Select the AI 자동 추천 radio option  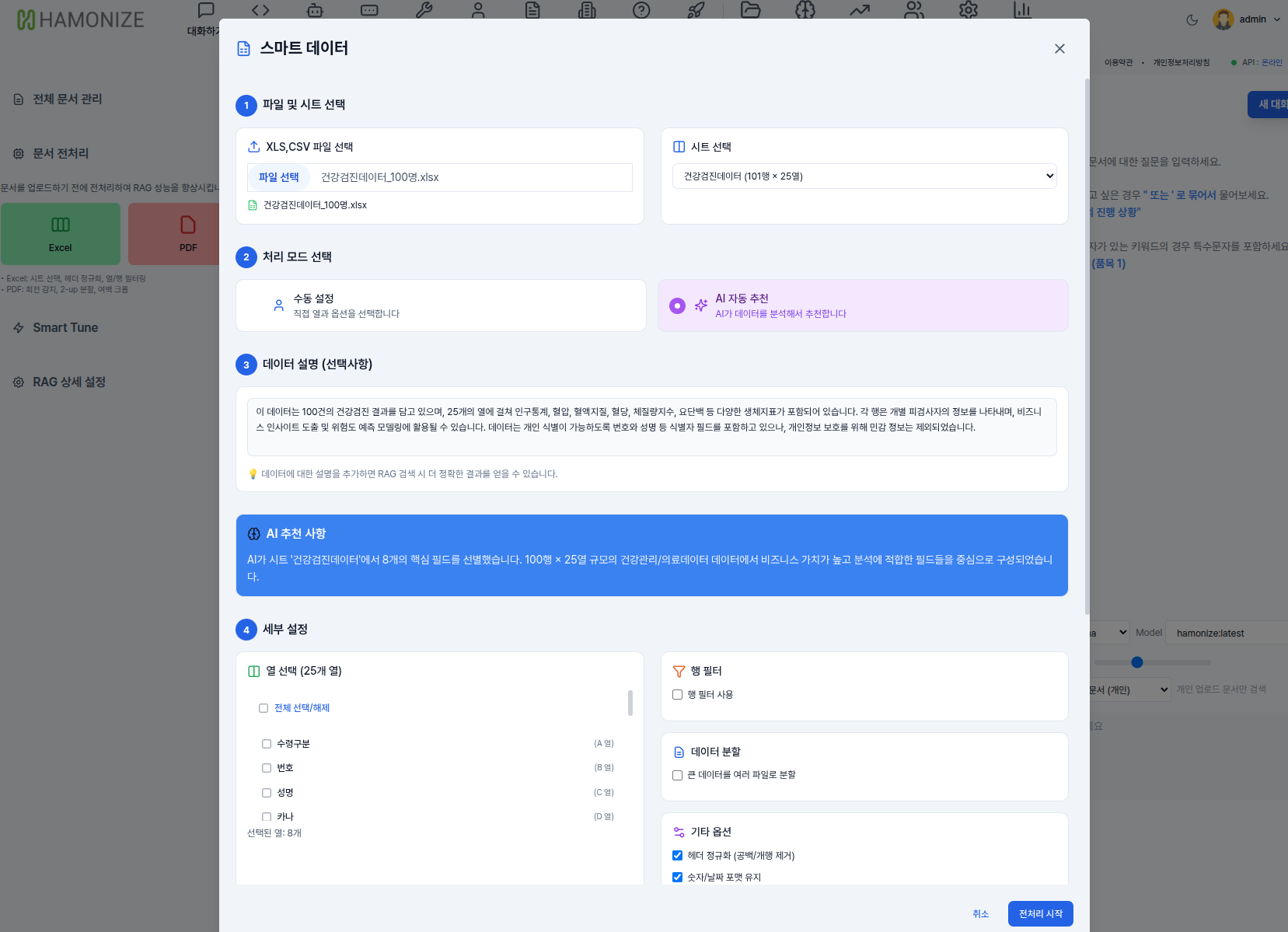pyautogui.click(x=677, y=305)
